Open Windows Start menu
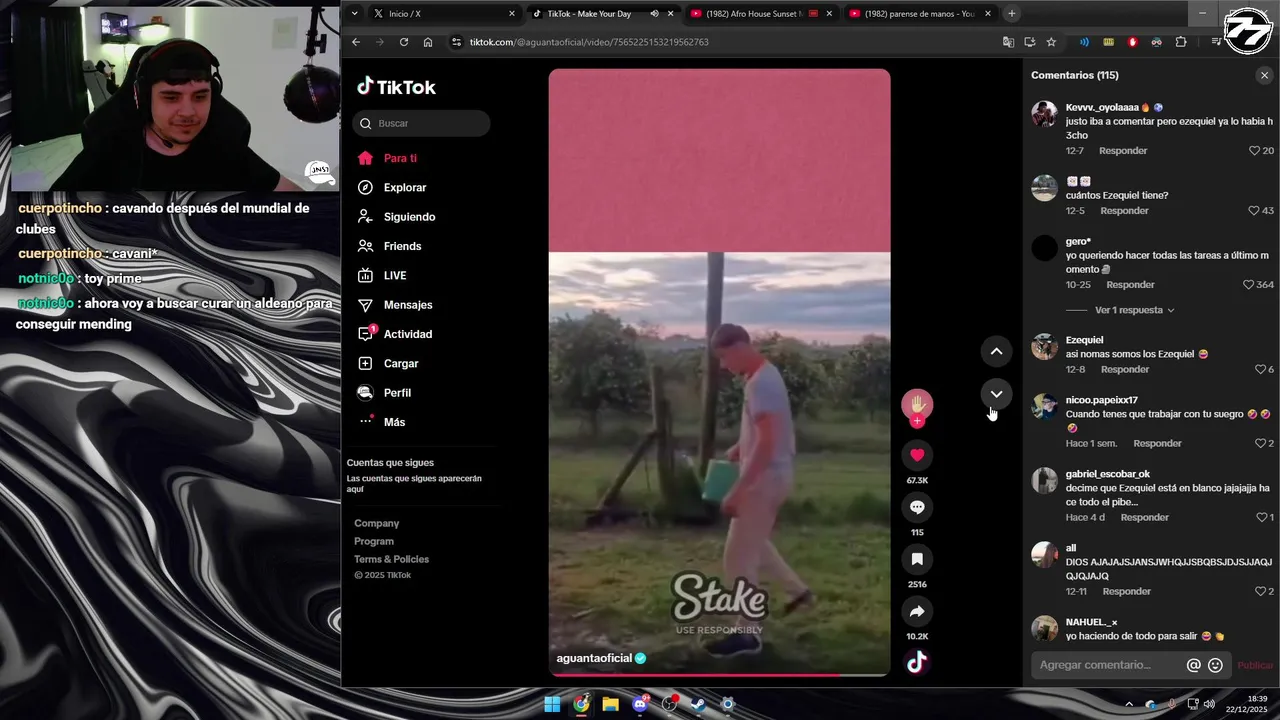 [552, 704]
